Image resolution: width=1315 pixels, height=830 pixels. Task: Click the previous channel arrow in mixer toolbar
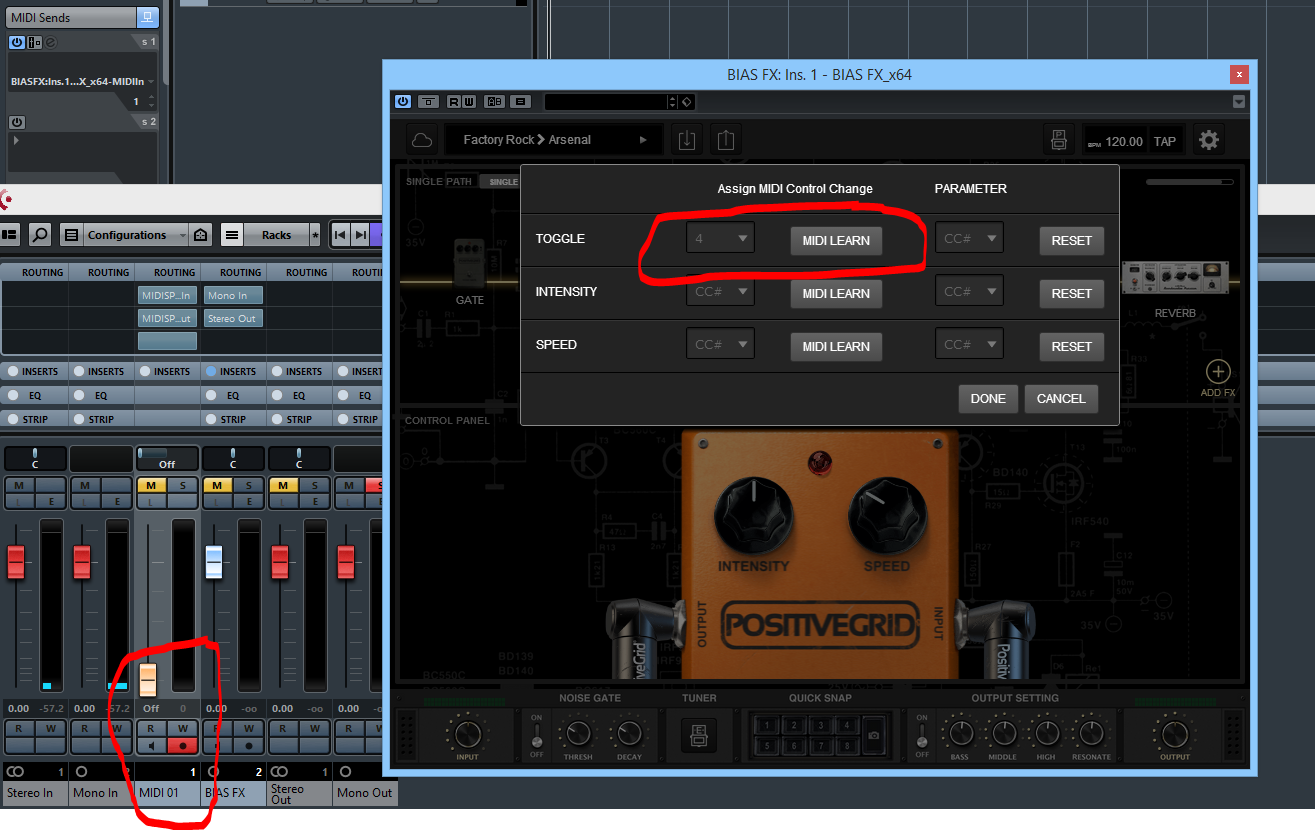pos(340,235)
